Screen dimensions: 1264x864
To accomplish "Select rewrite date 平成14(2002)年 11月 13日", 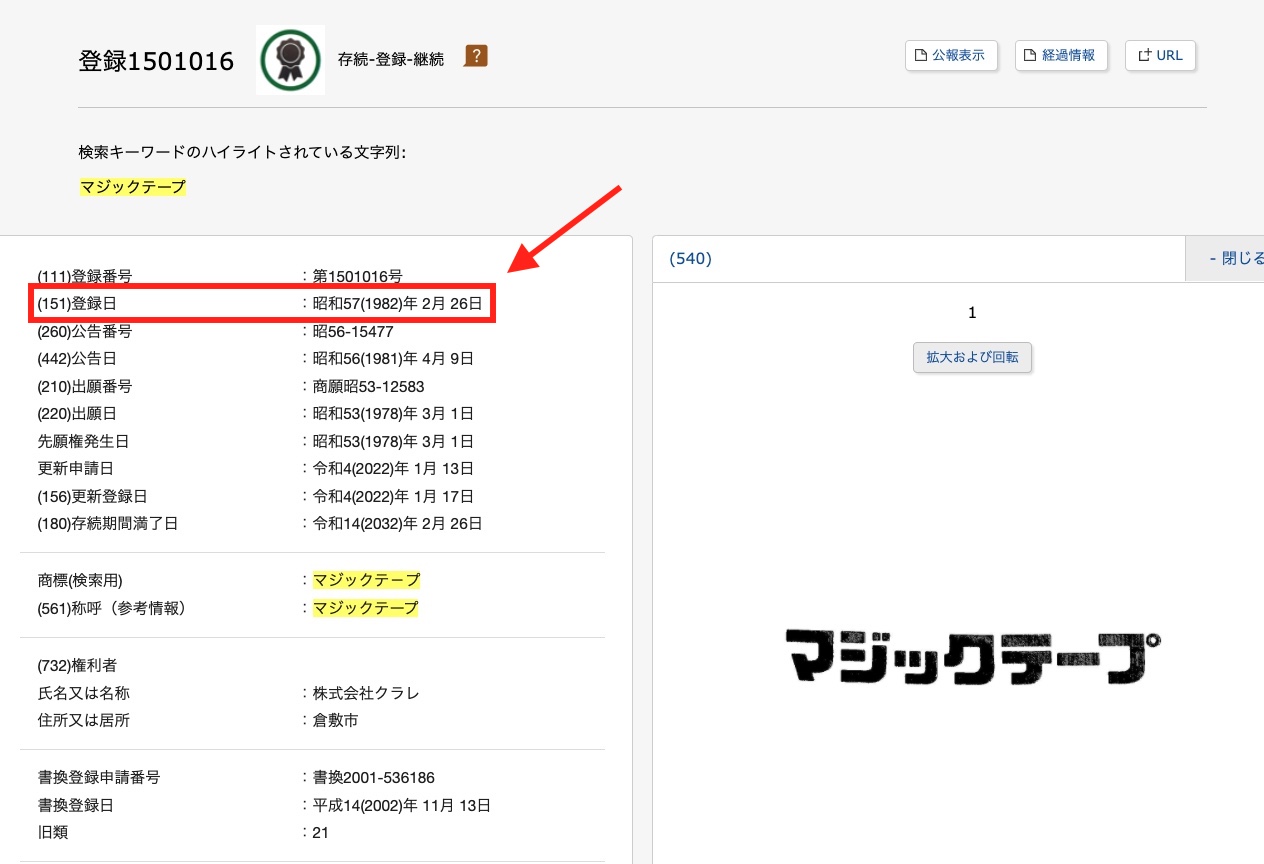I will (x=402, y=805).
